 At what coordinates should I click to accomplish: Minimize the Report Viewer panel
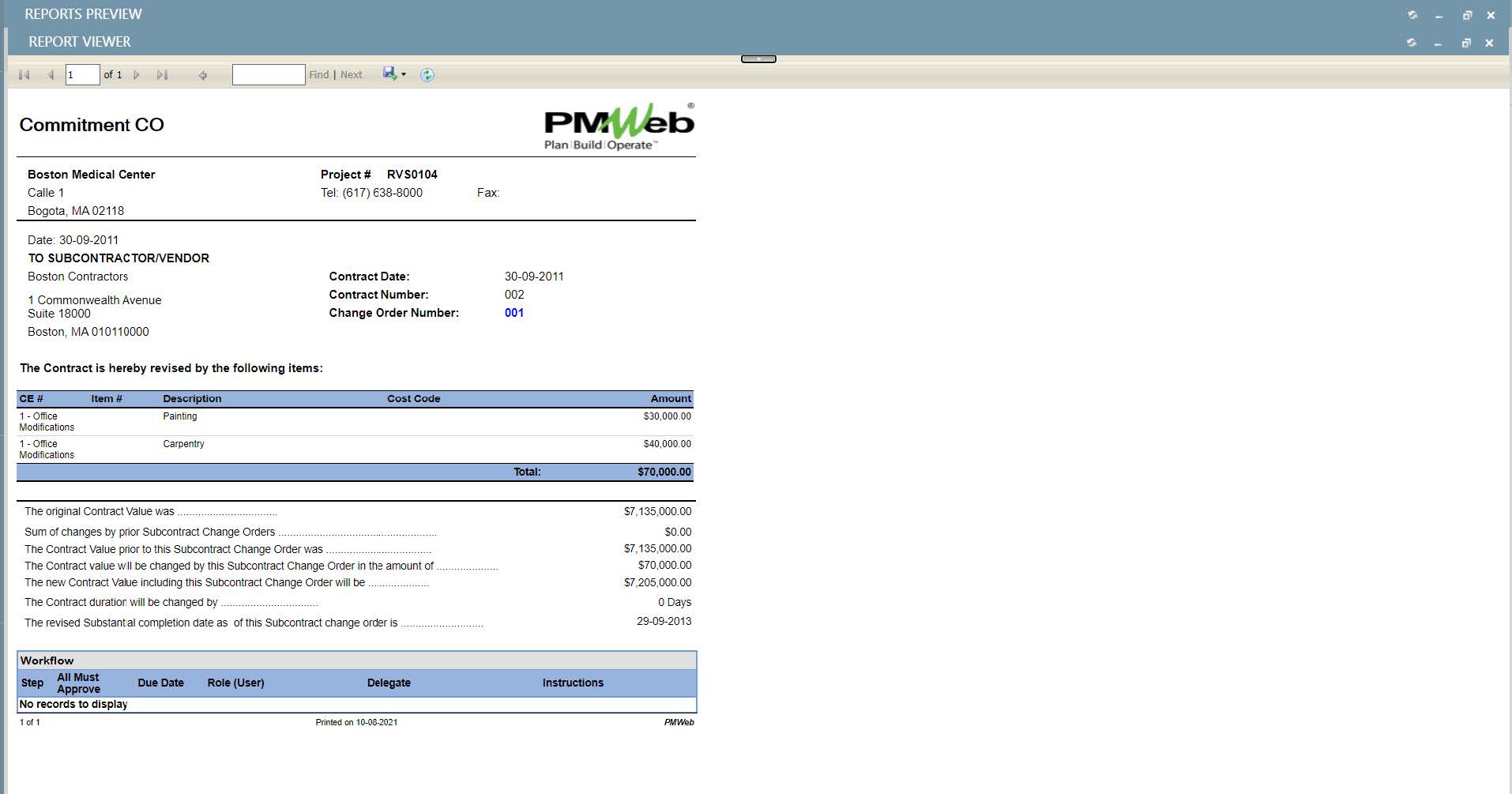tap(1438, 43)
